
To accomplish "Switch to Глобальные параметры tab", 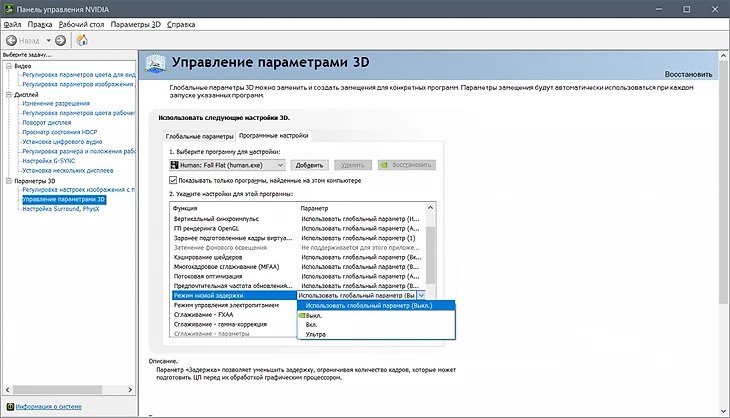I will [199, 135].
